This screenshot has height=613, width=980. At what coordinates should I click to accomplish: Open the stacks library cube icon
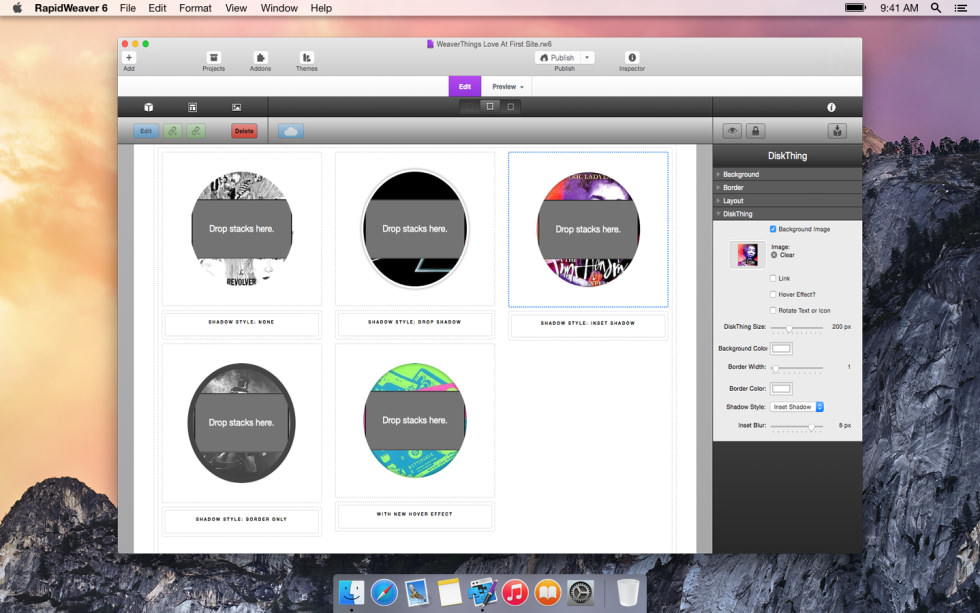click(x=149, y=107)
